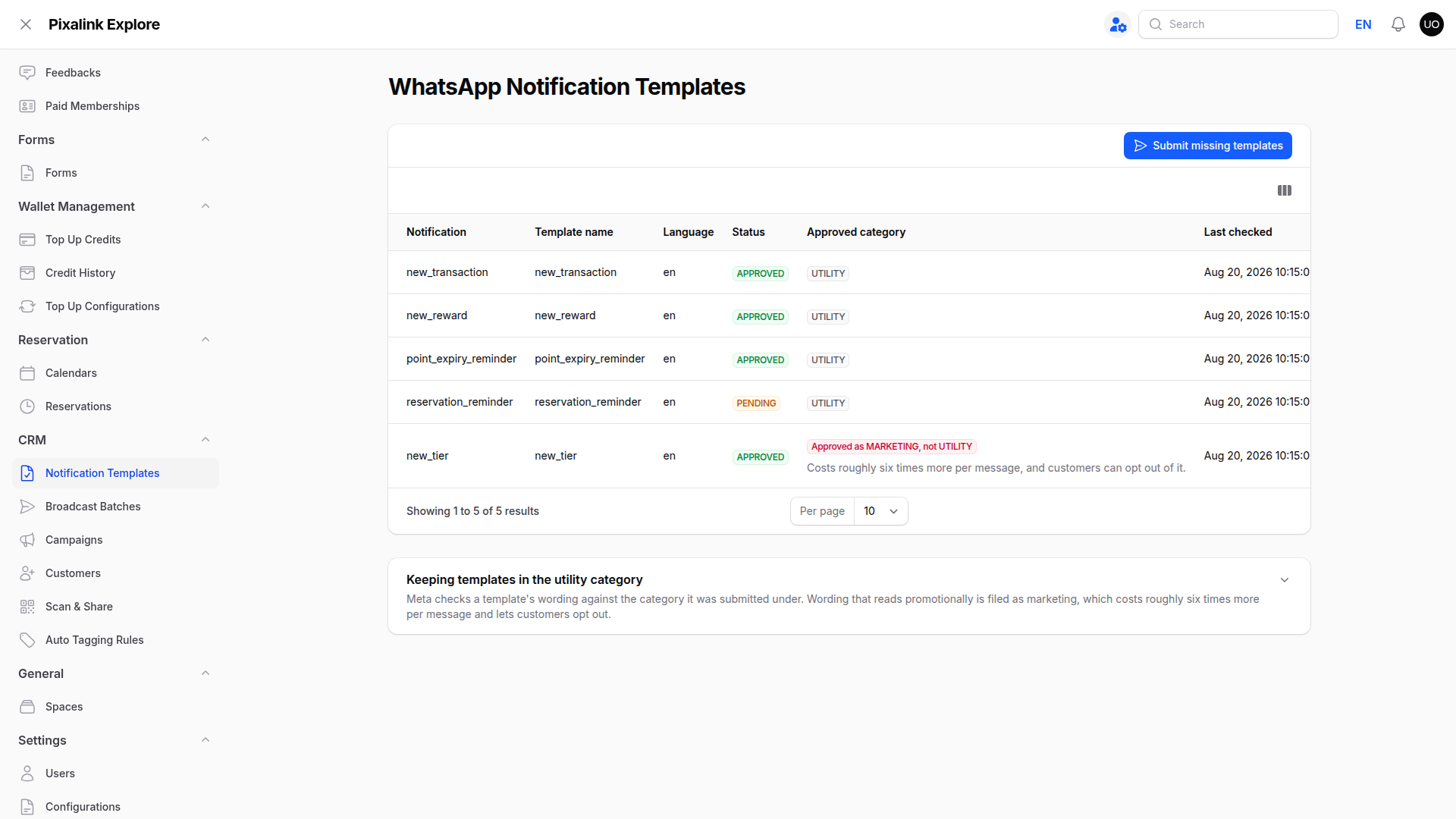Screen dimensions: 1456x819
Task: Click the Feedbacks sidebar icon
Action: 27,73
